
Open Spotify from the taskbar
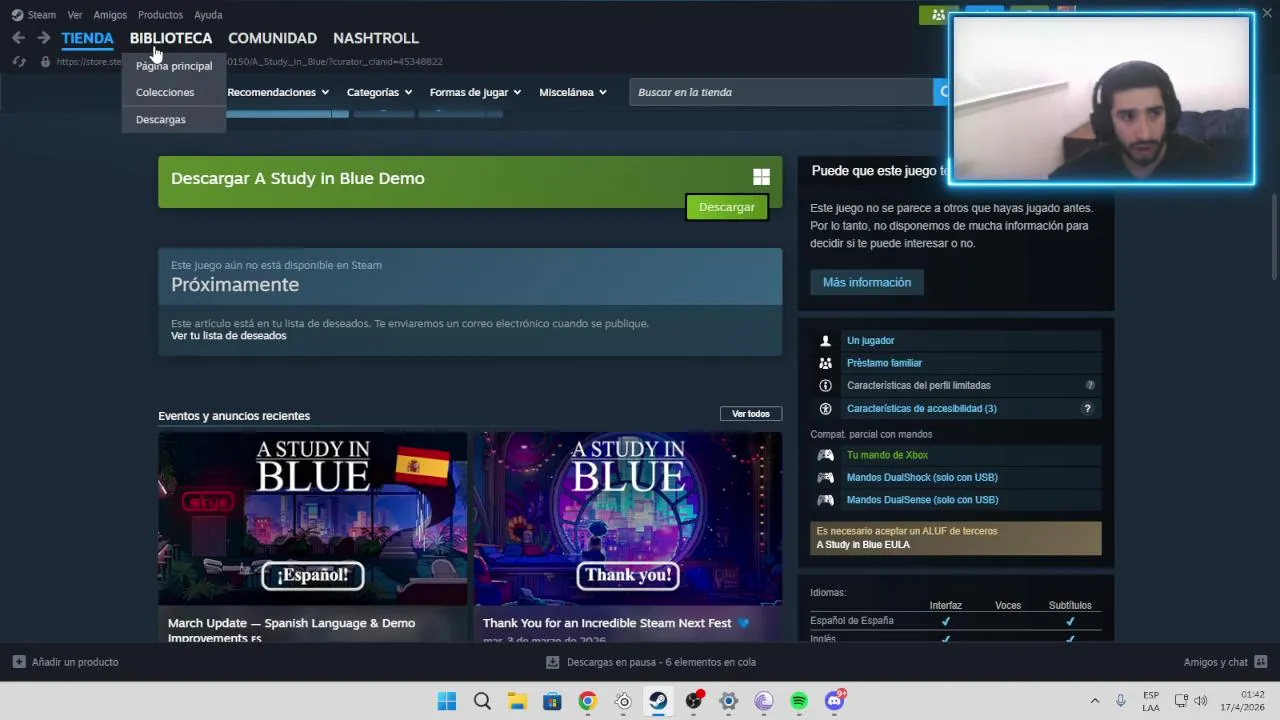pyautogui.click(x=799, y=701)
